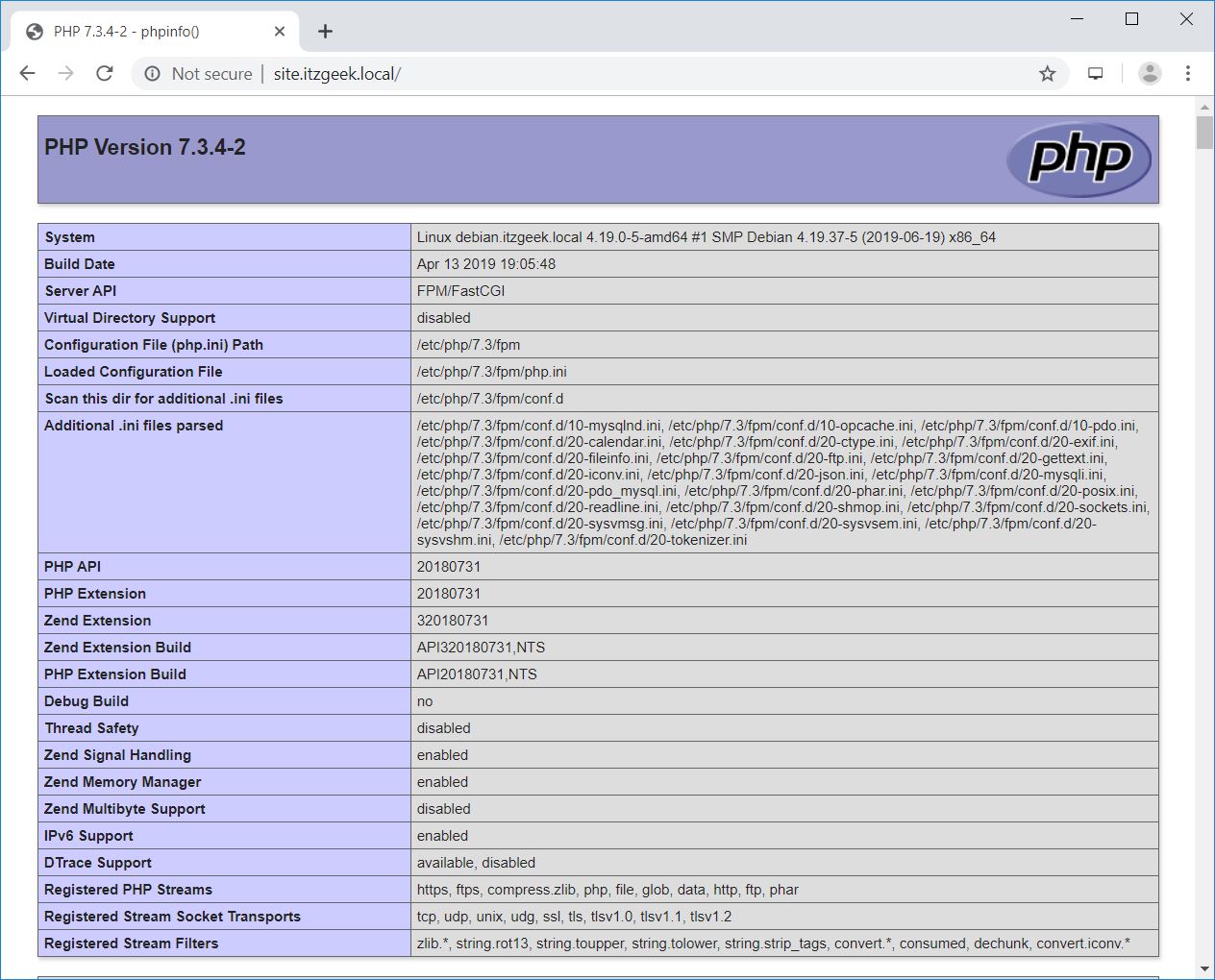Click the scrollbar up arrow
The image size is (1215, 980).
[1204, 105]
